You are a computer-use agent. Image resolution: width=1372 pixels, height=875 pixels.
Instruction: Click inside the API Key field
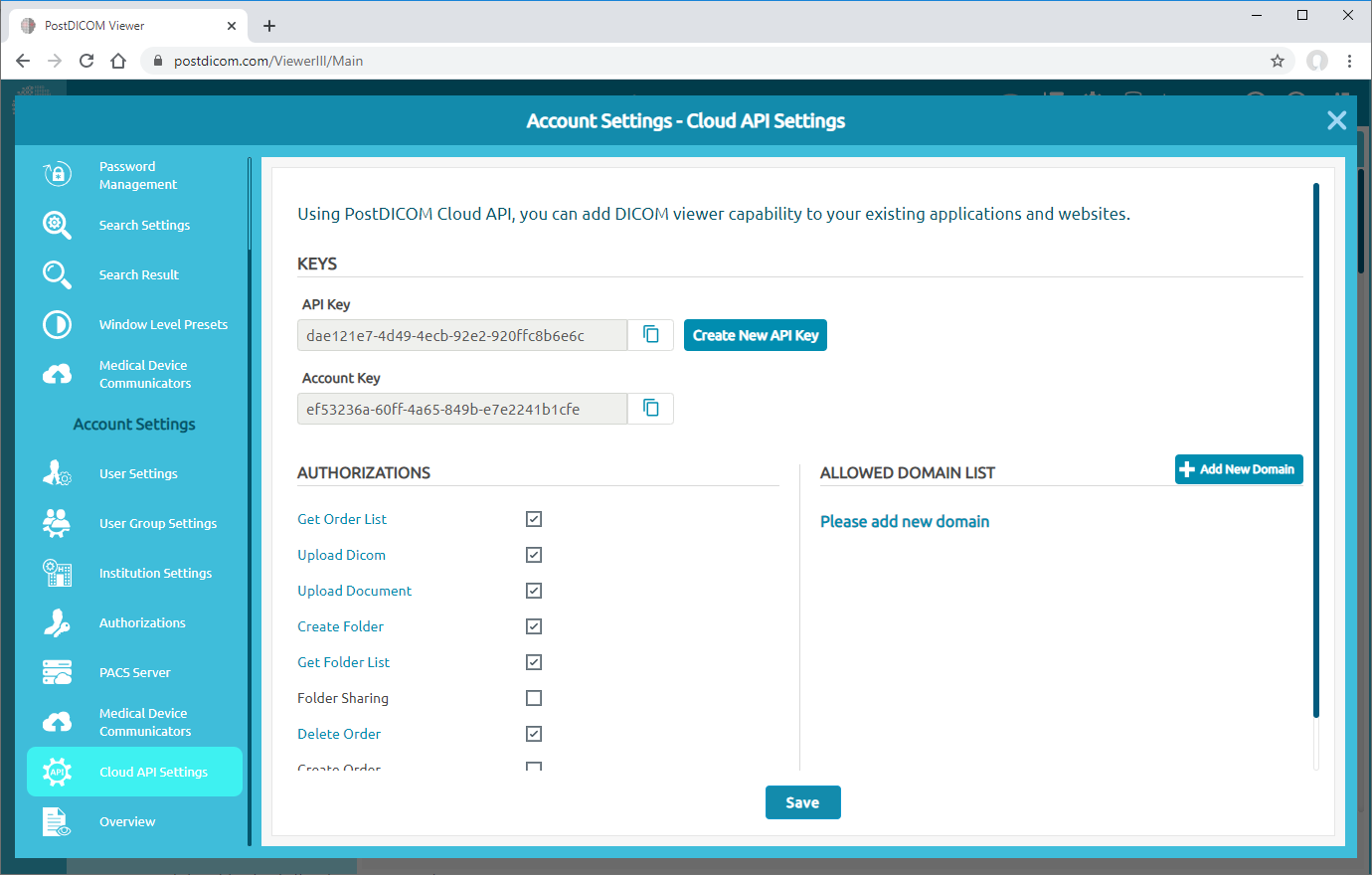point(462,335)
